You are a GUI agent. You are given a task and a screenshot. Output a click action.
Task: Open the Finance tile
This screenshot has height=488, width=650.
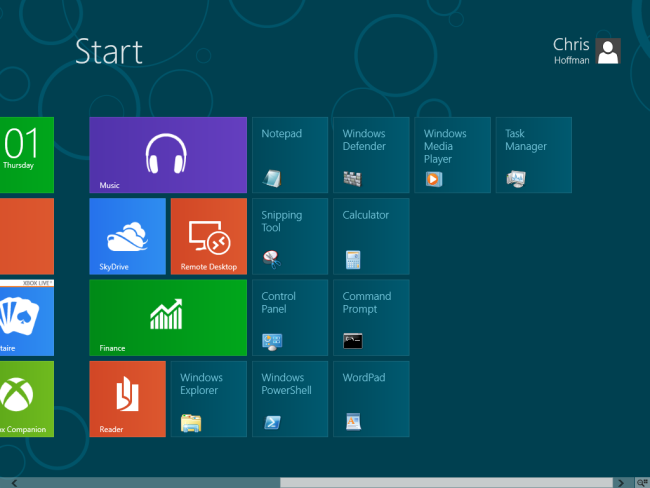click(x=168, y=317)
